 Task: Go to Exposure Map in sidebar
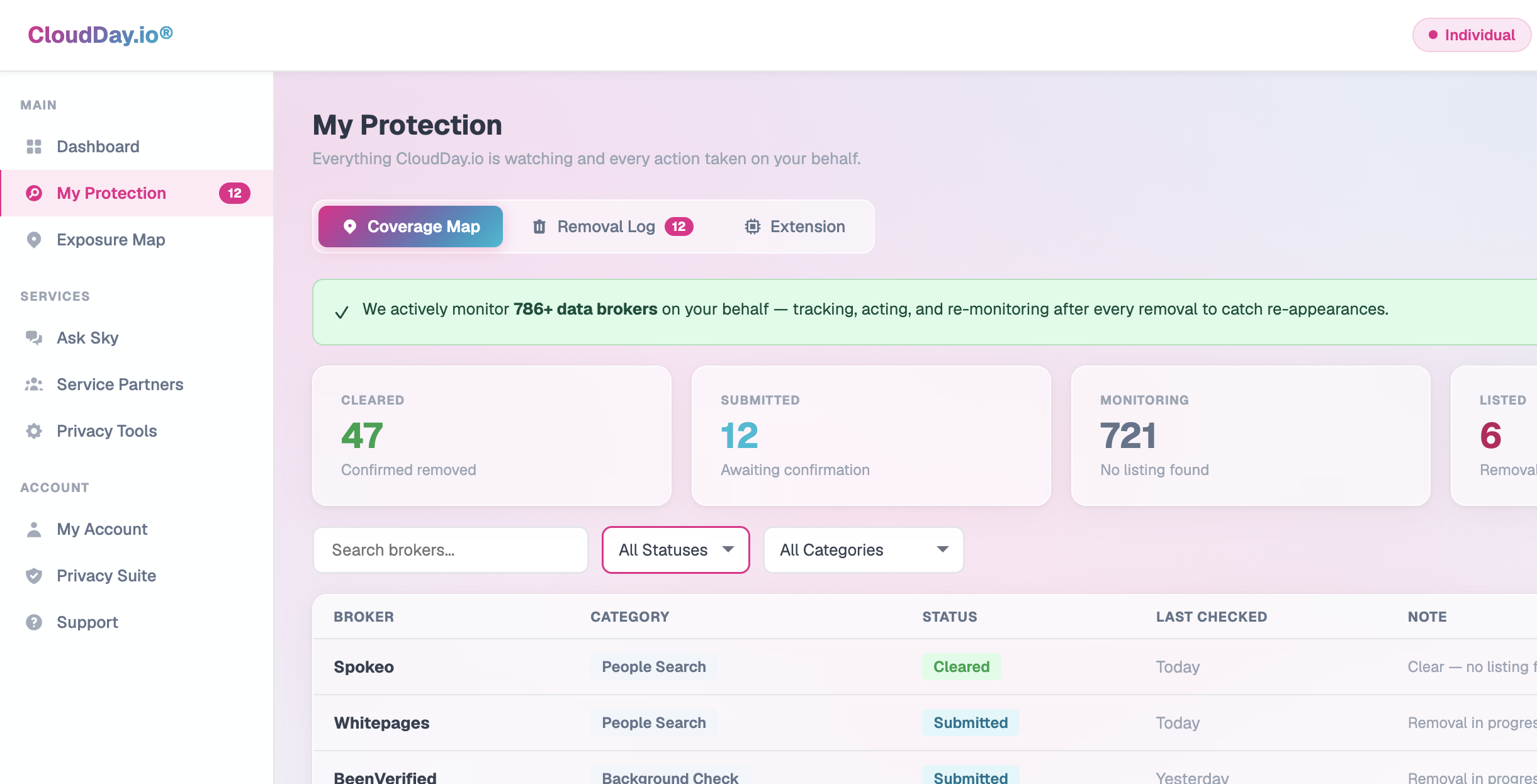(137, 240)
